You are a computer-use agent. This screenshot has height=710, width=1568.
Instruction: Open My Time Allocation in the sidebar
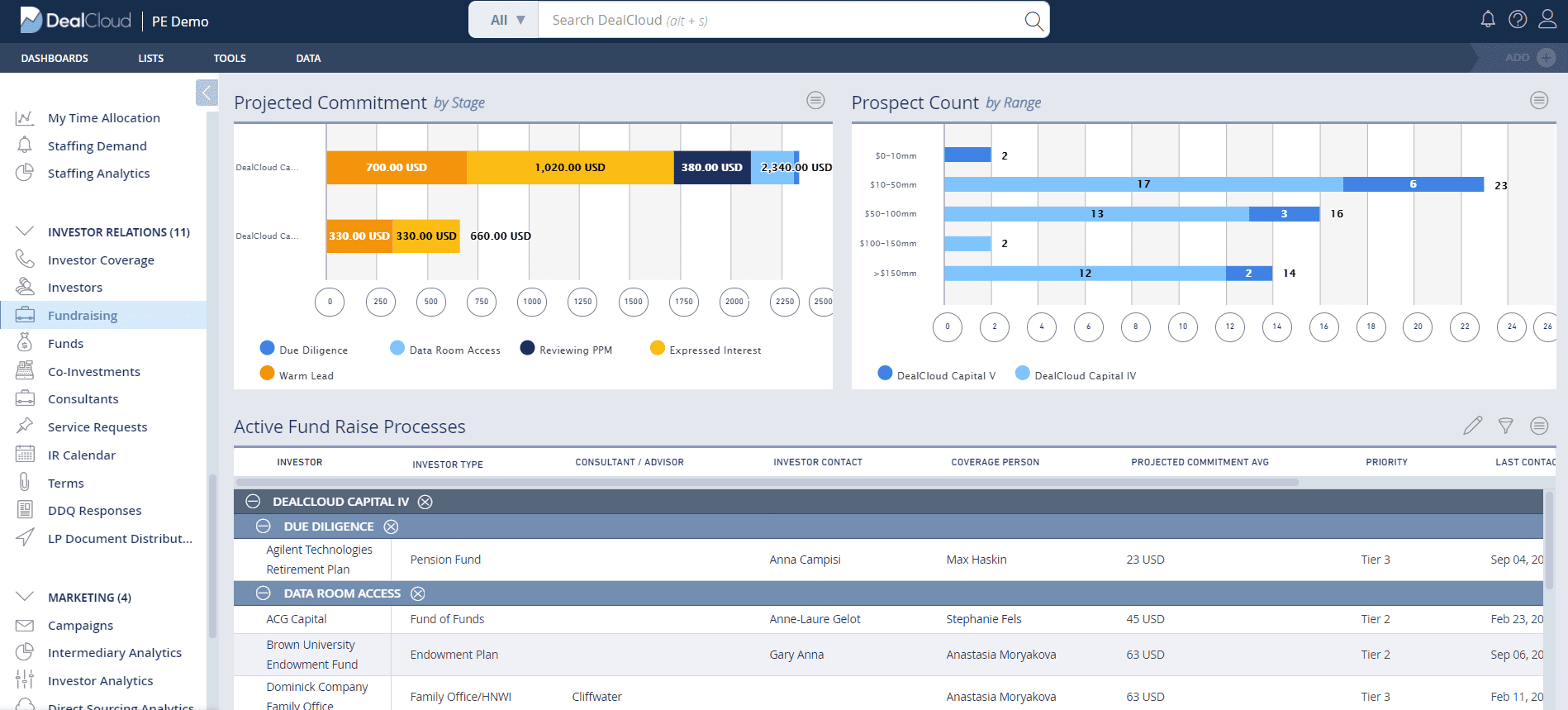(104, 118)
